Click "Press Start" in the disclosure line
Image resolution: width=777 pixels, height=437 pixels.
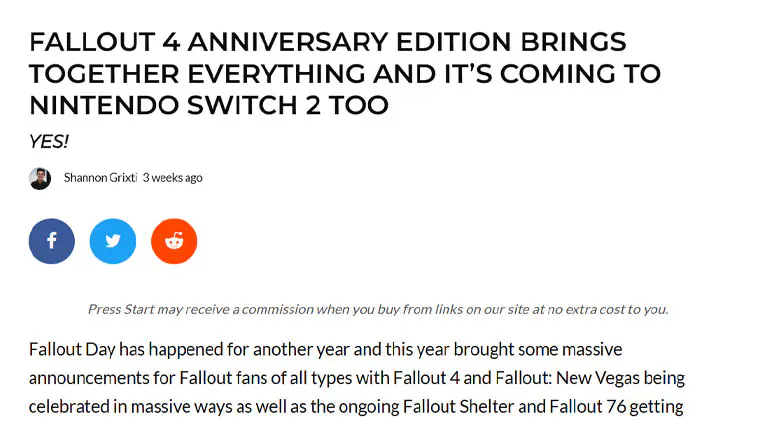120,309
